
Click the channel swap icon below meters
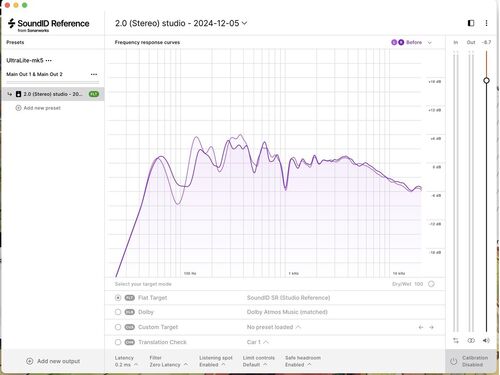[x=456, y=340]
